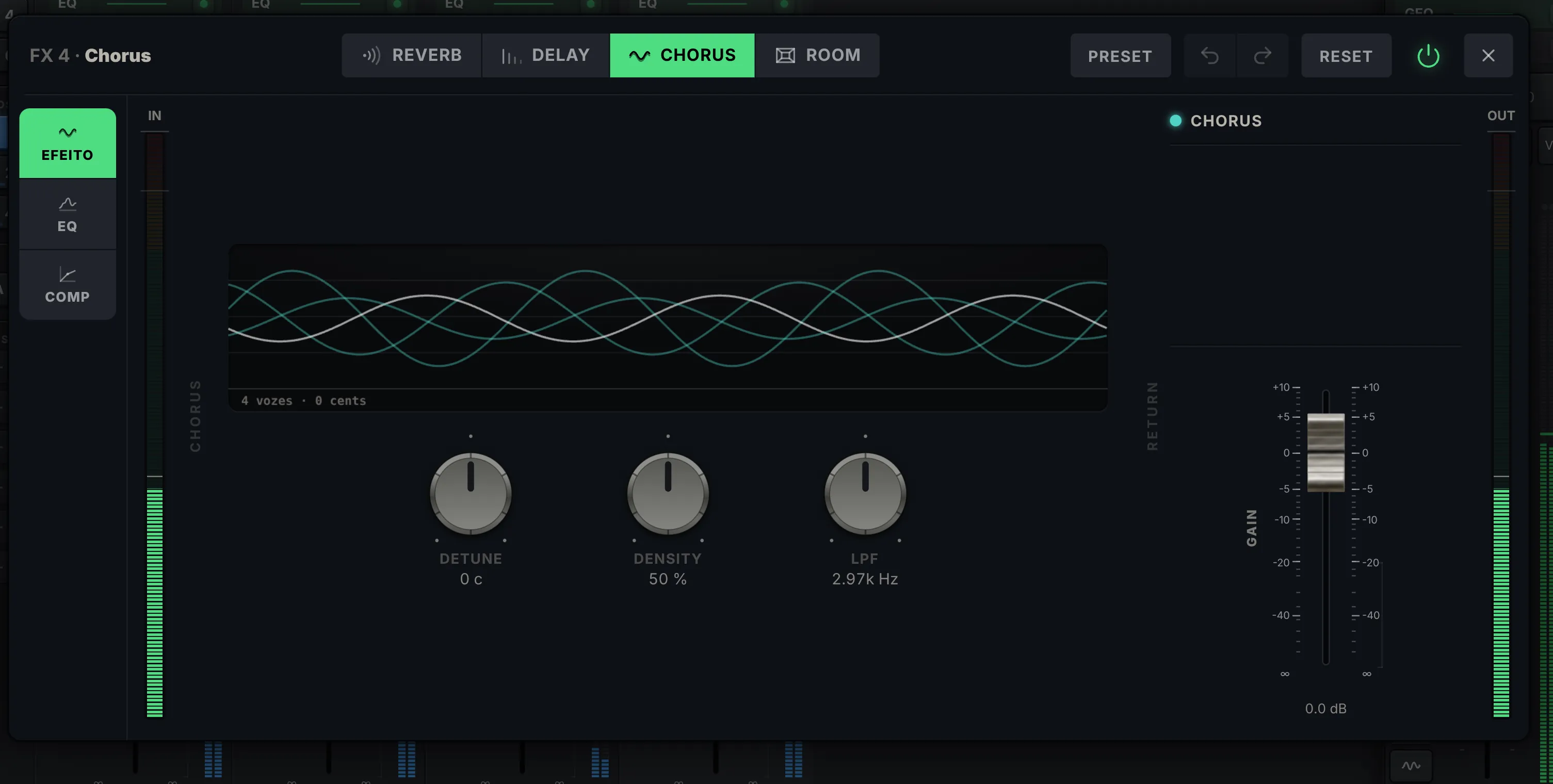Click the DENSITY value 50 %
The width and height of the screenshot is (1553, 784).
(668, 579)
